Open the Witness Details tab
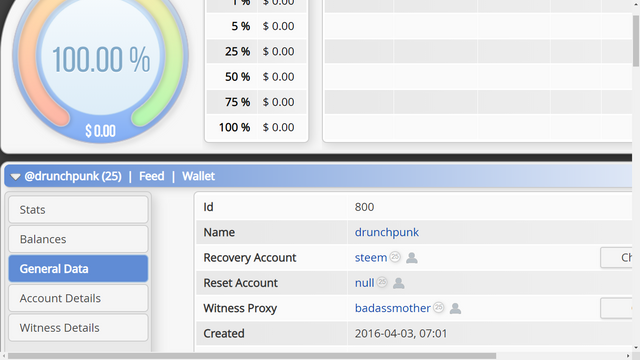This screenshot has height=360, width=640. [78, 328]
